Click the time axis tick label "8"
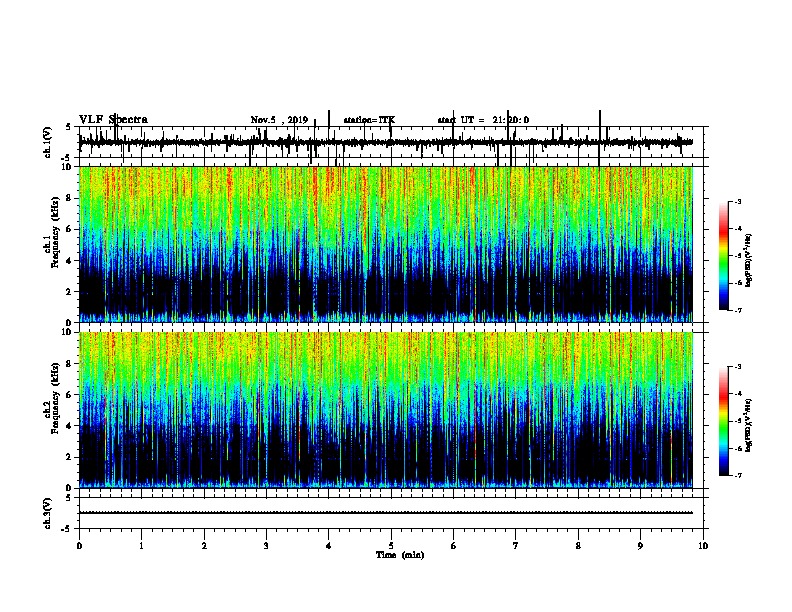This screenshot has width=792, height=612. 578,546
